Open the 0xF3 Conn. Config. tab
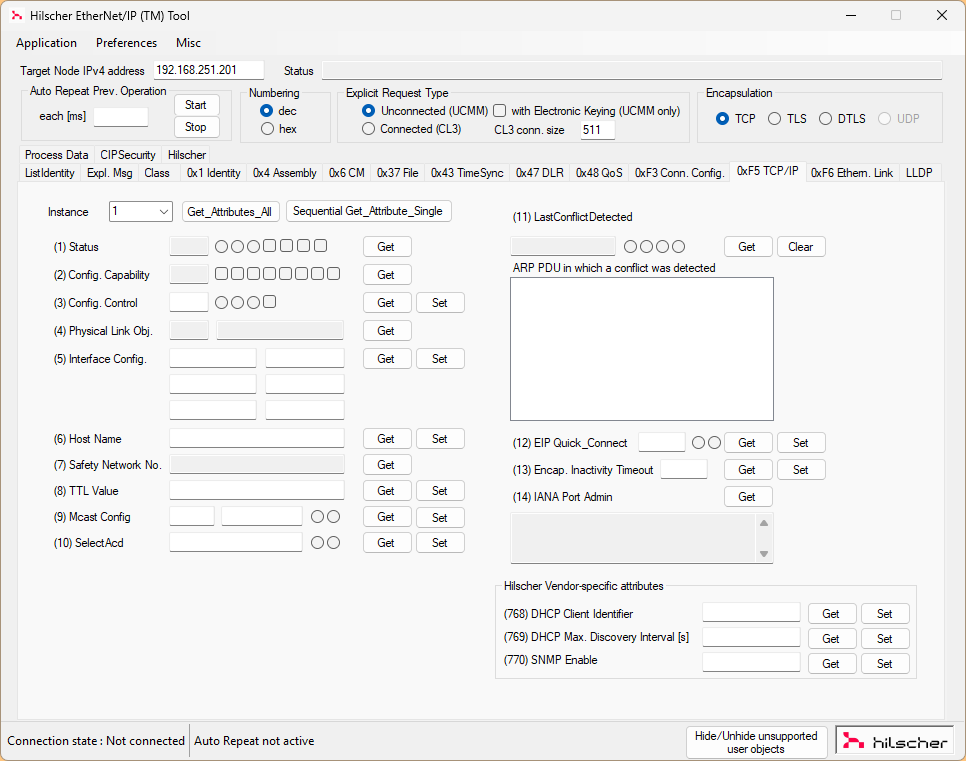The height and width of the screenshot is (761, 966). point(679,173)
